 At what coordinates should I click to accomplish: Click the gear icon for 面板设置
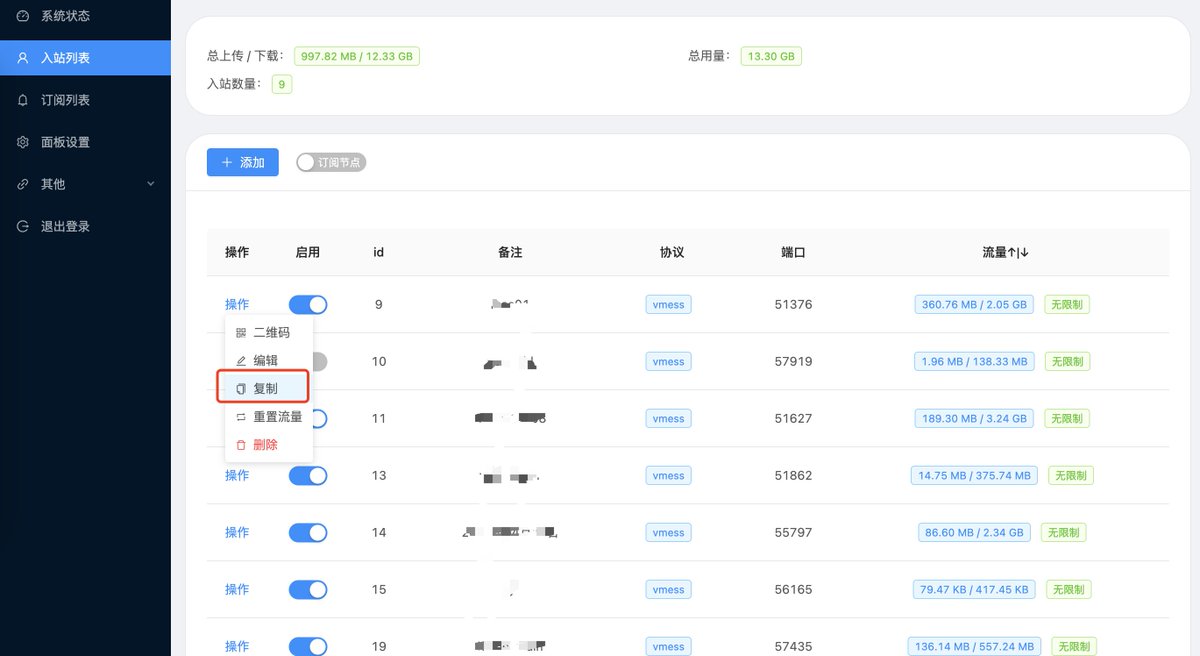coord(23,142)
